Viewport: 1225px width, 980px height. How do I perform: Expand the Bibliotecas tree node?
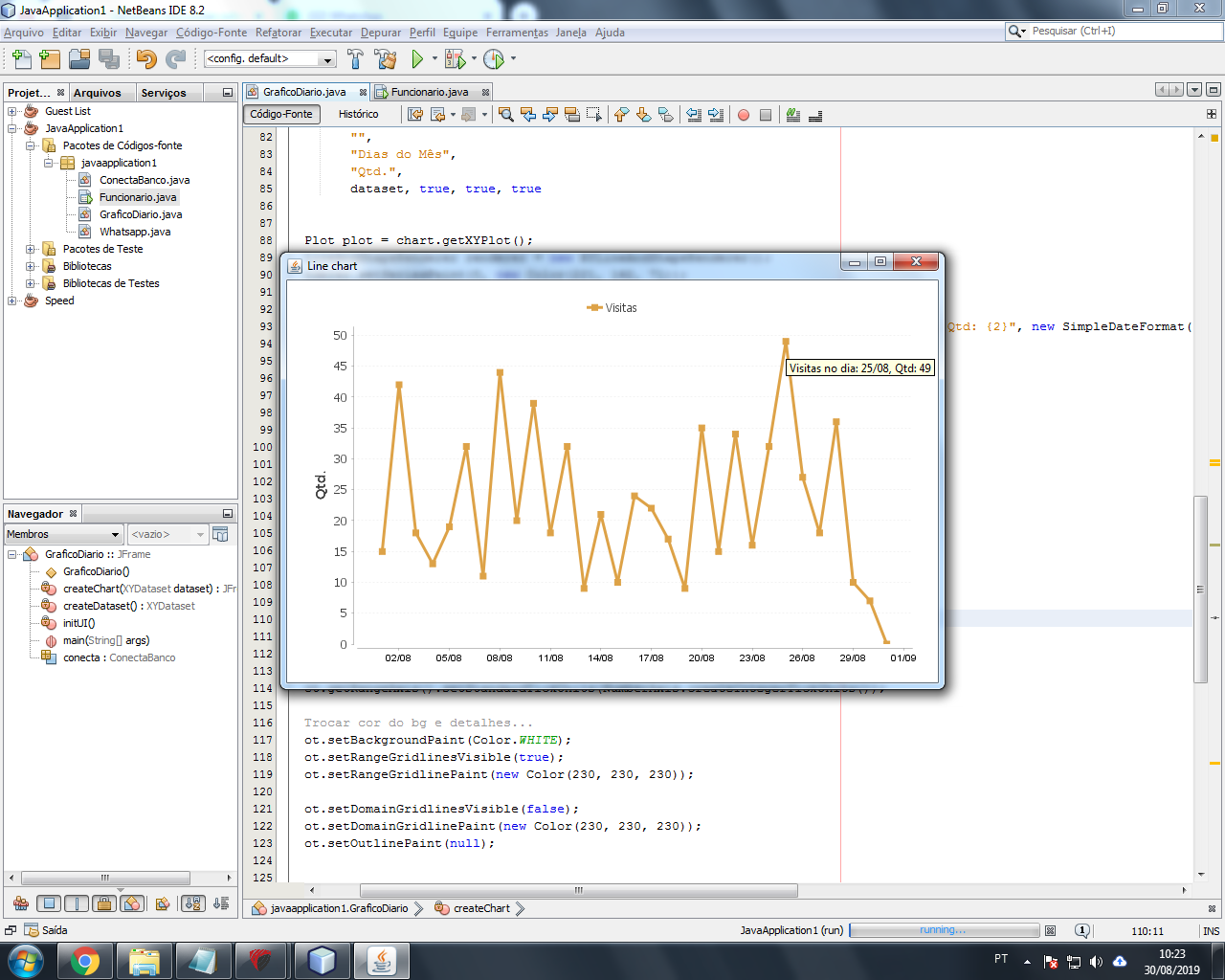pos(31,267)
